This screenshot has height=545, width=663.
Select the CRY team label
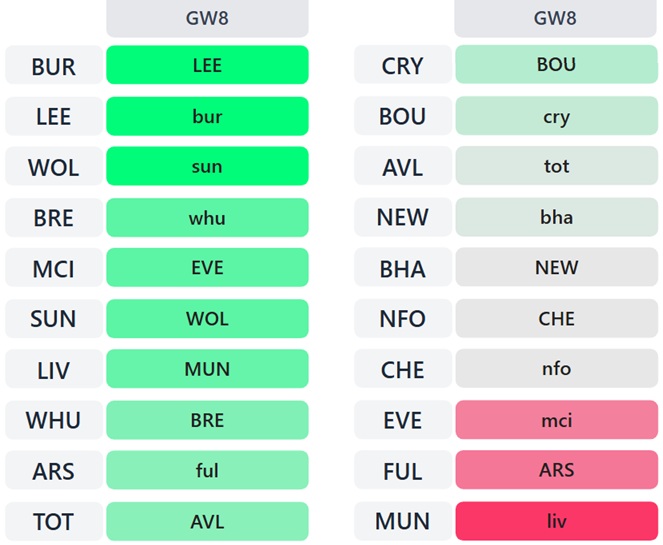point(402,66)
